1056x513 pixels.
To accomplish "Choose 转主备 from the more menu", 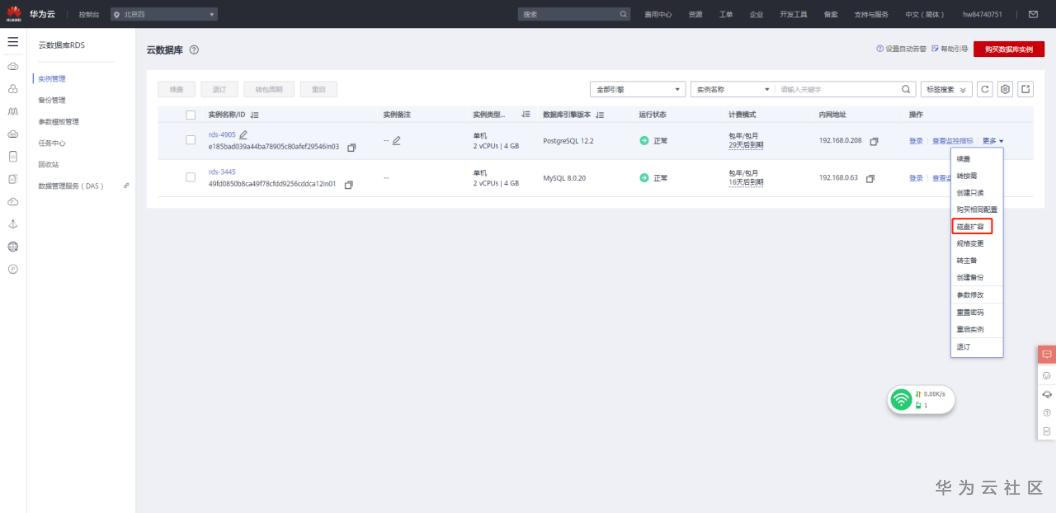I will pos(966,261).
